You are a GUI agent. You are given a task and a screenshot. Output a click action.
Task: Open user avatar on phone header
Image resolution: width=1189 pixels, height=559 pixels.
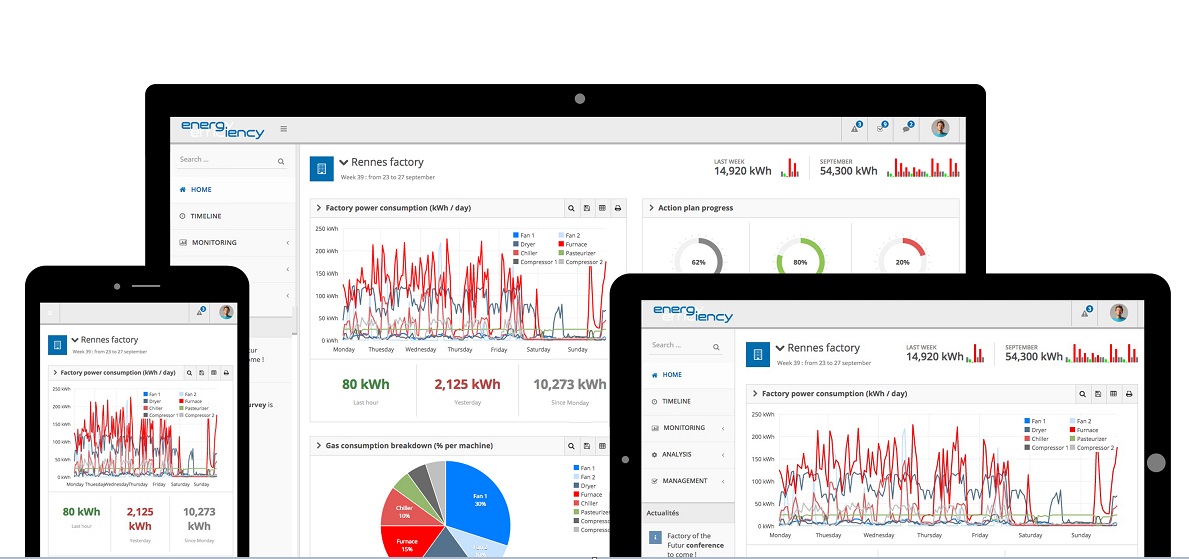pos(226,312)
